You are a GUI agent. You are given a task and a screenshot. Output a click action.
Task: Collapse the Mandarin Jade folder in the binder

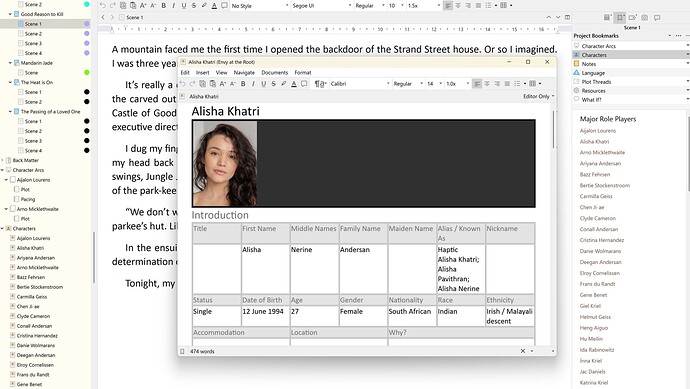[x=10, y=63]
